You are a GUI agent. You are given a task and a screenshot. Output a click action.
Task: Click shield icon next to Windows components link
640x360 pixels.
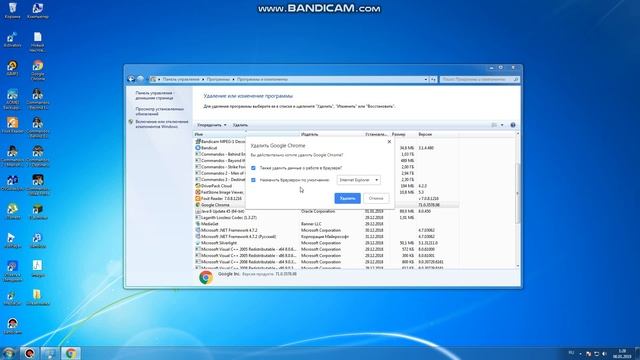[x=131, y=122]
